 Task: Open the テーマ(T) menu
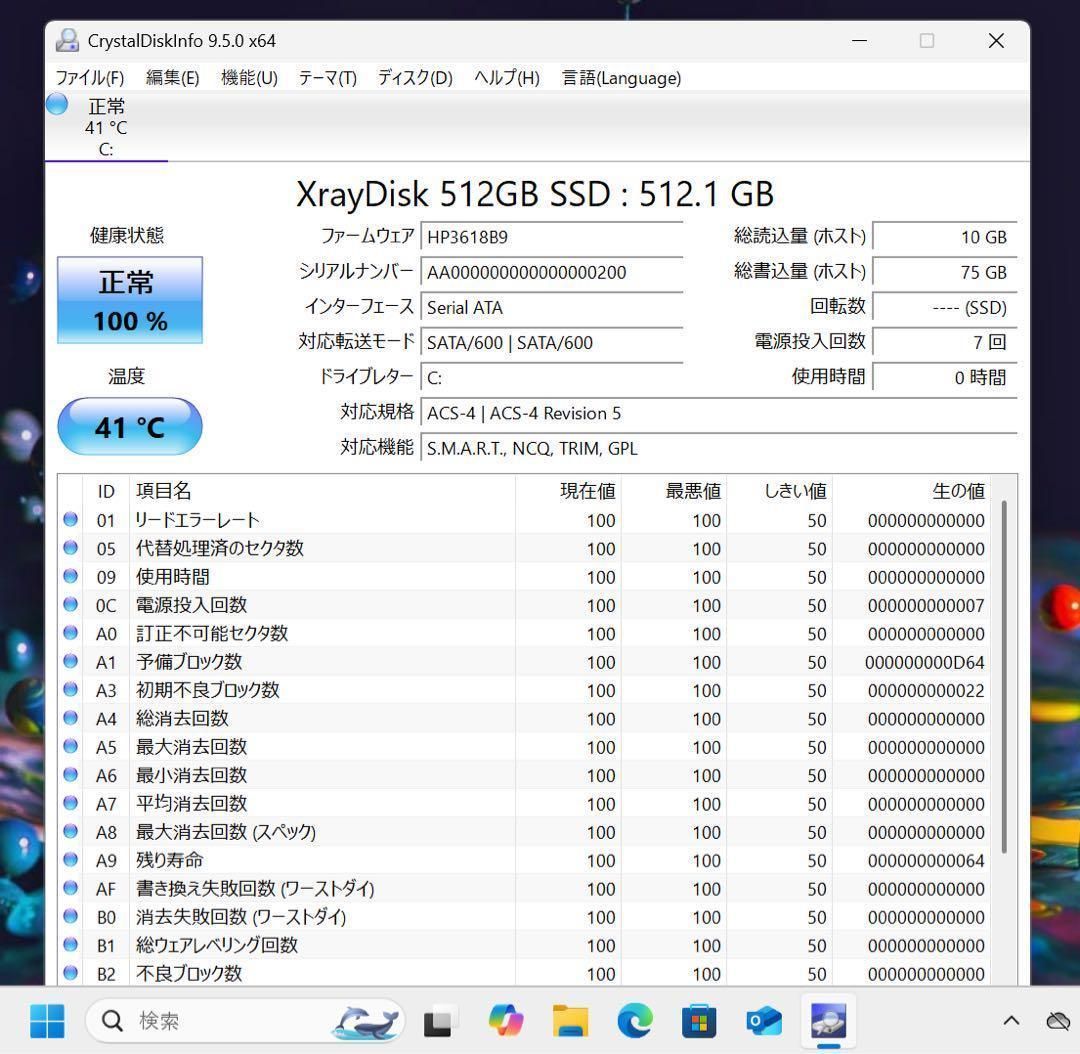click(x=326, y=78)
